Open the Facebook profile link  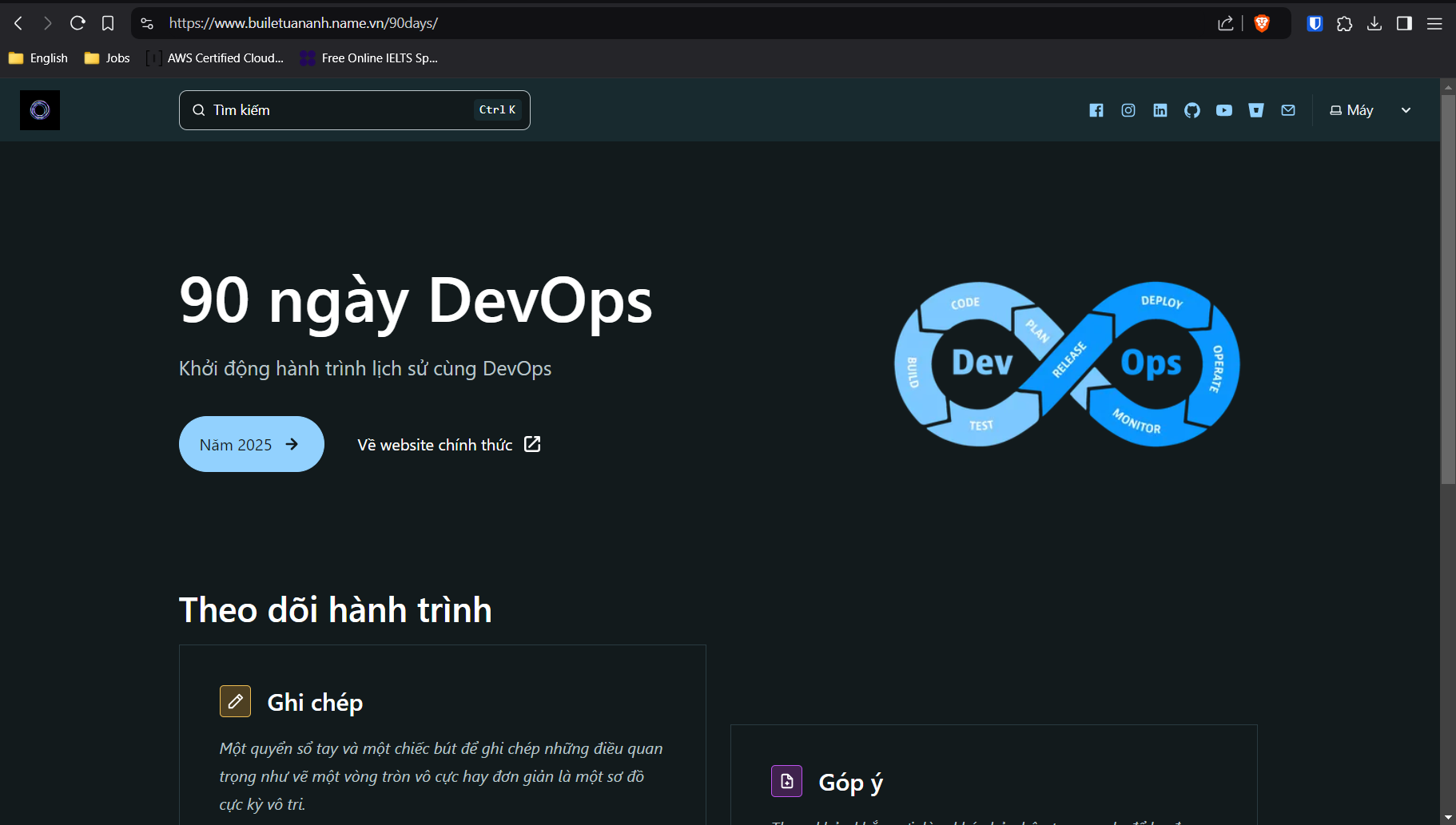[x=1096, y=110]
